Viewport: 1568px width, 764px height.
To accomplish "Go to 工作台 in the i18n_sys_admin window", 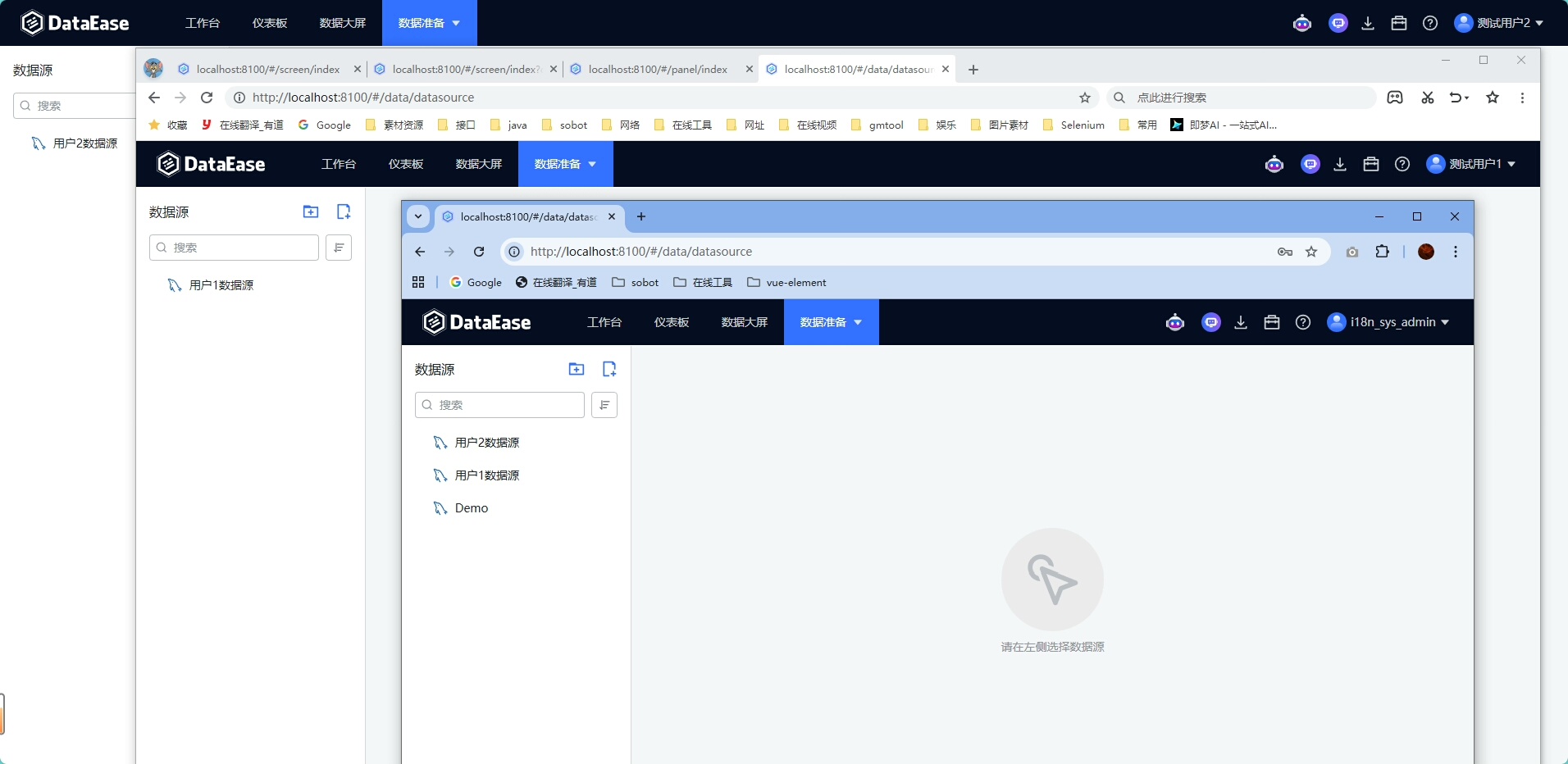I will coord(604,322).
